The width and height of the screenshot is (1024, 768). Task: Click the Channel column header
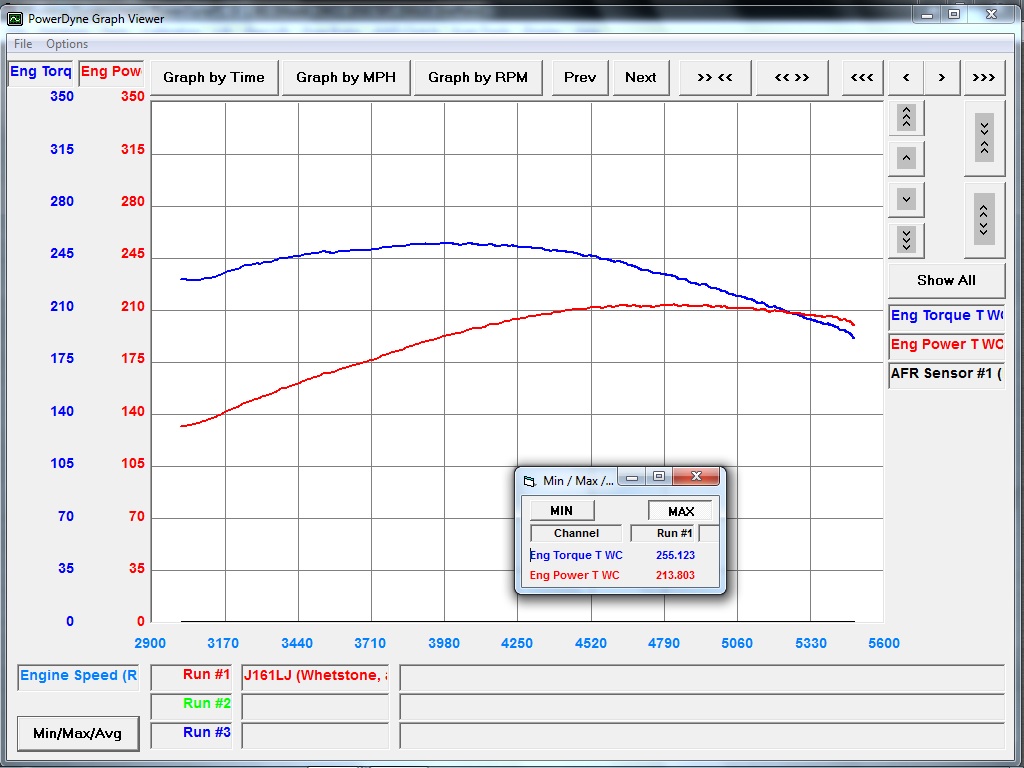577,533
